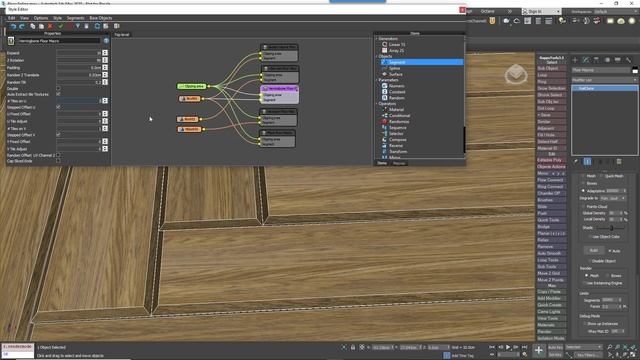Click the Paste icon in Style Editor toolbar

coord(41,26)
